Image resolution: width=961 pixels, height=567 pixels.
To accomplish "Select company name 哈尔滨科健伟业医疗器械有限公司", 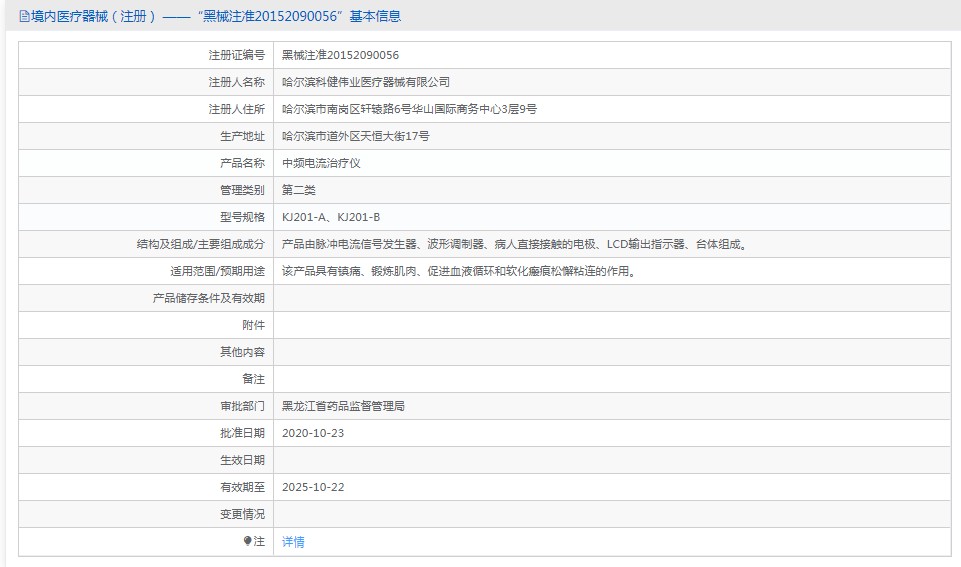I will (x=366, y=82).
